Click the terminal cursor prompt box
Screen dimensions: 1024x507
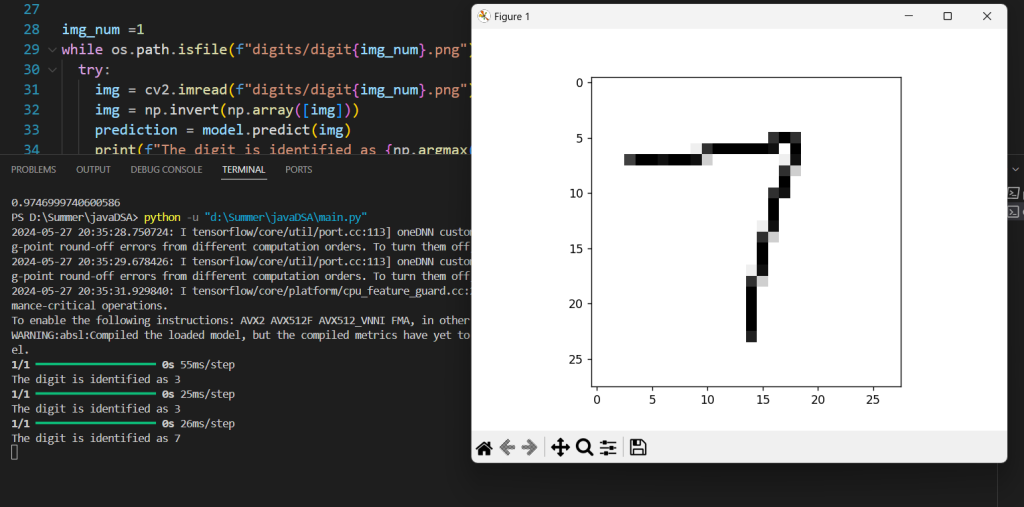pyautogui.click(x=14, y=452)
